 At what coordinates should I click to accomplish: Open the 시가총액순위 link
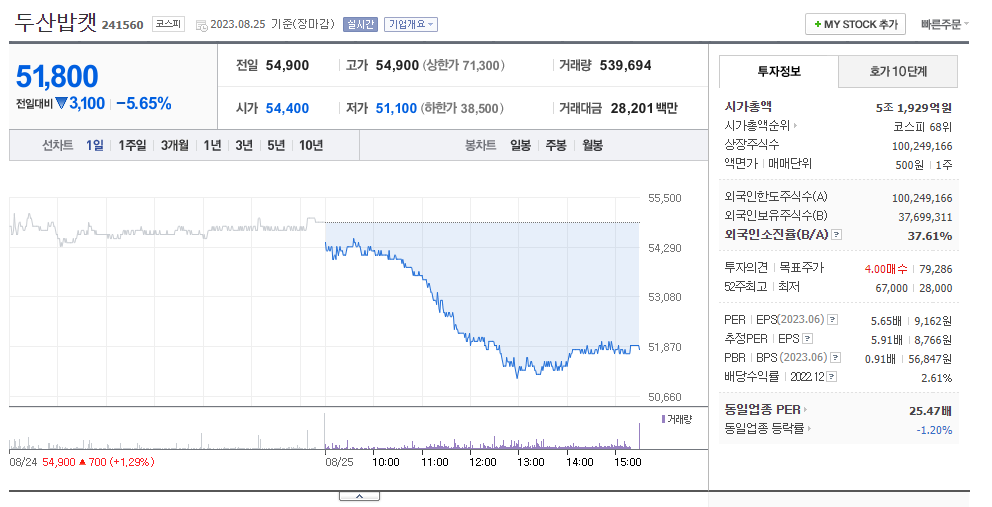(760, 126)
